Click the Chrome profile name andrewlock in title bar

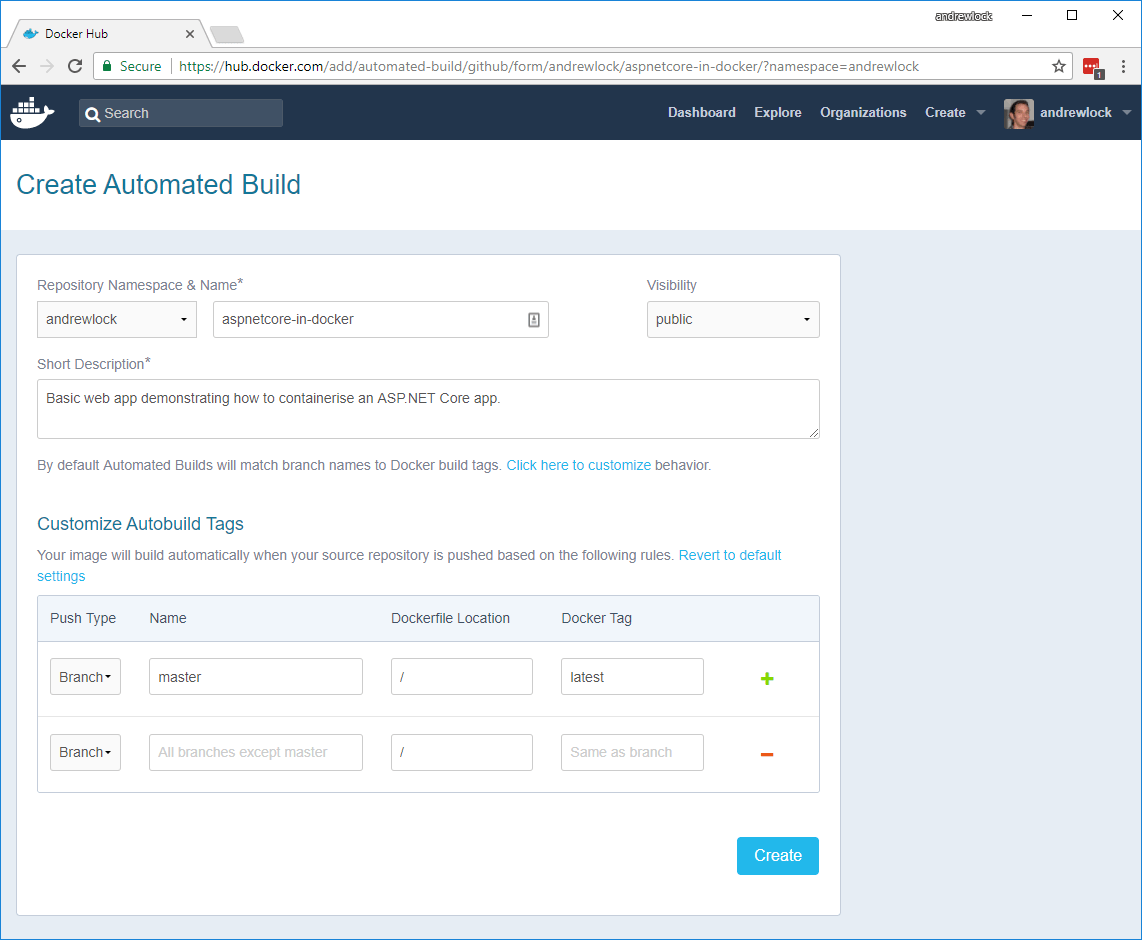coord(963,16)
